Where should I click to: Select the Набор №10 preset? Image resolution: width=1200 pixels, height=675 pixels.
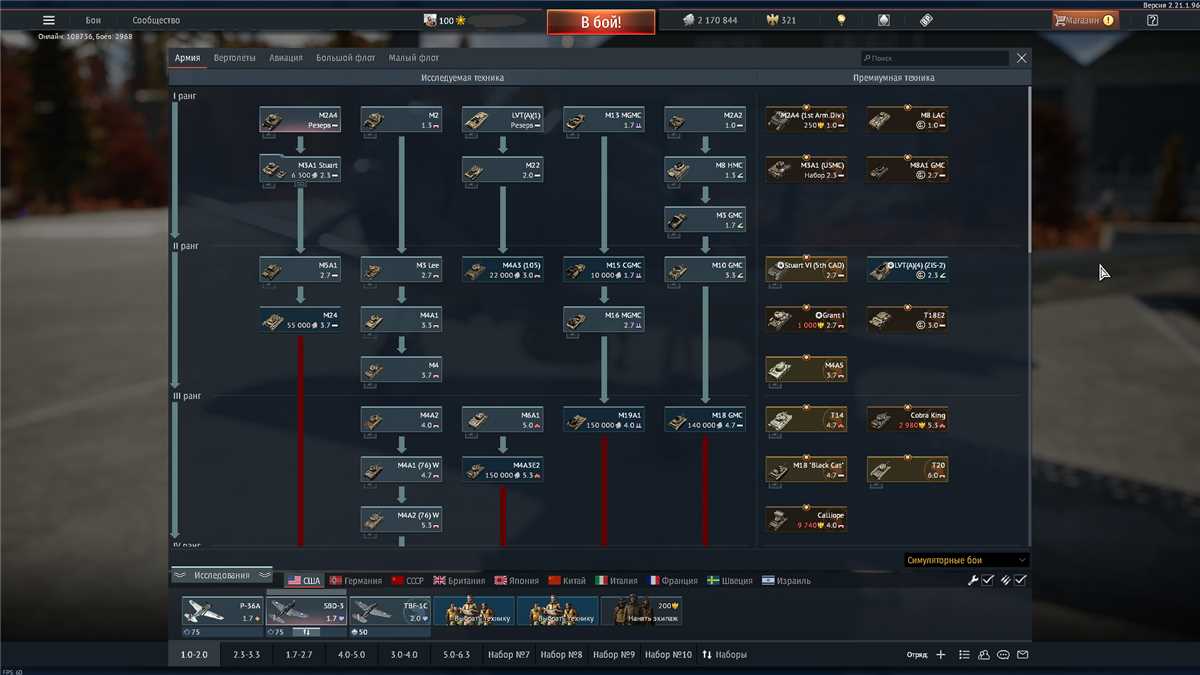(x=668, y=655)
